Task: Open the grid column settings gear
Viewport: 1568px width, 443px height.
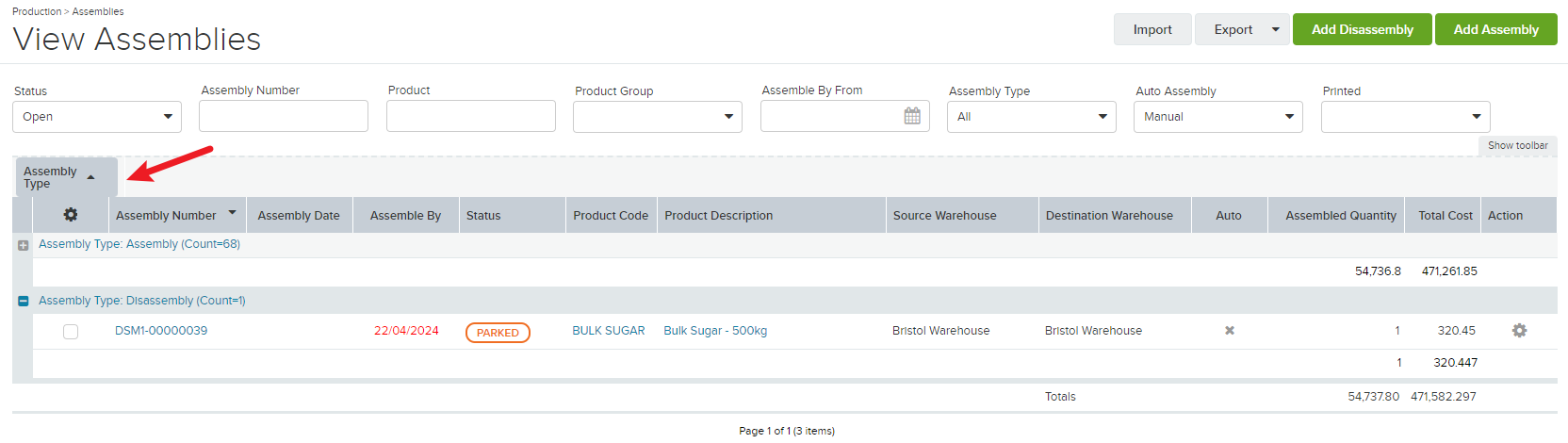Action: (71, 215)
